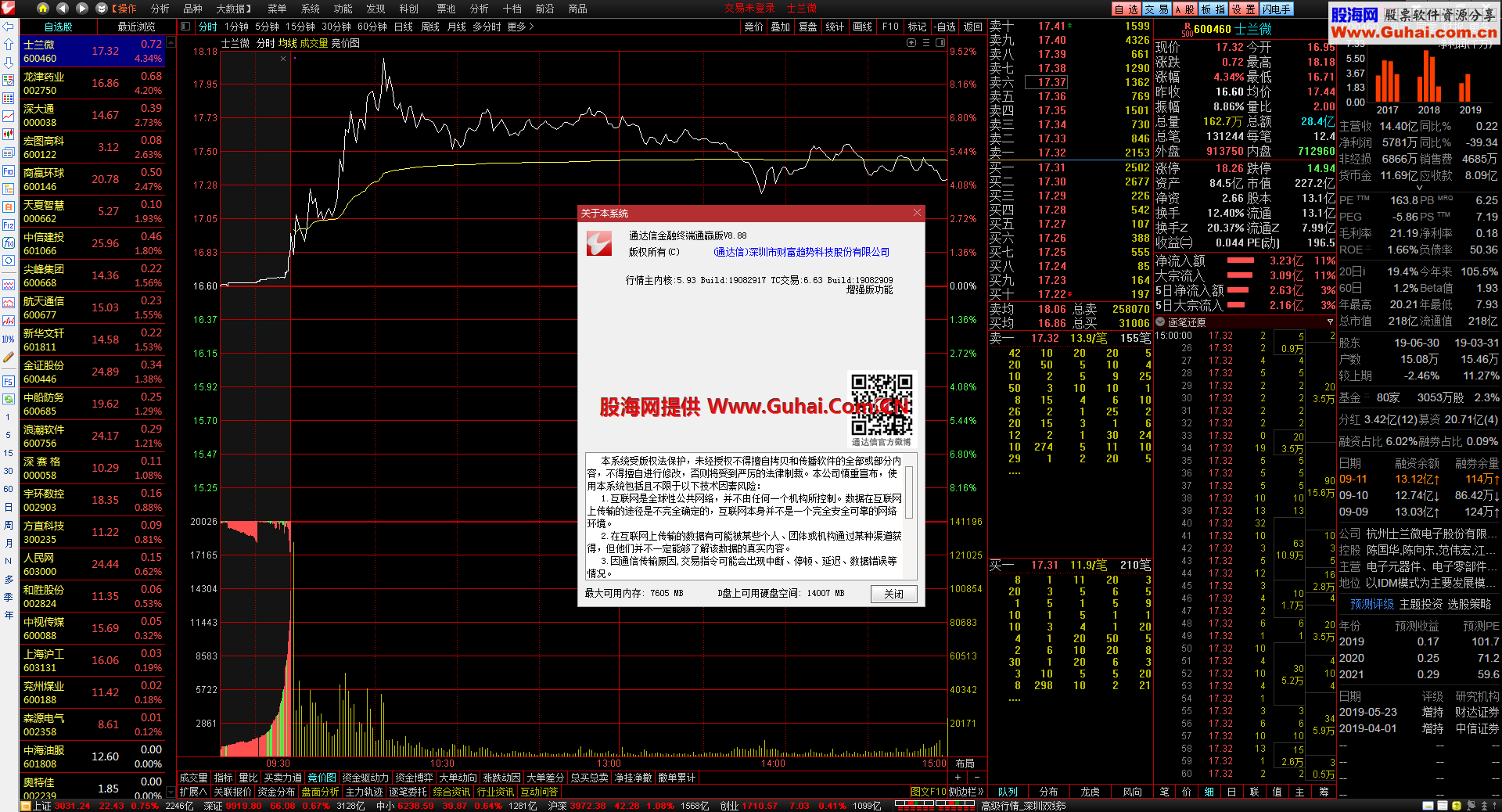
Task: Toggle -自选 to remove from watchlist
Action: 944,27
